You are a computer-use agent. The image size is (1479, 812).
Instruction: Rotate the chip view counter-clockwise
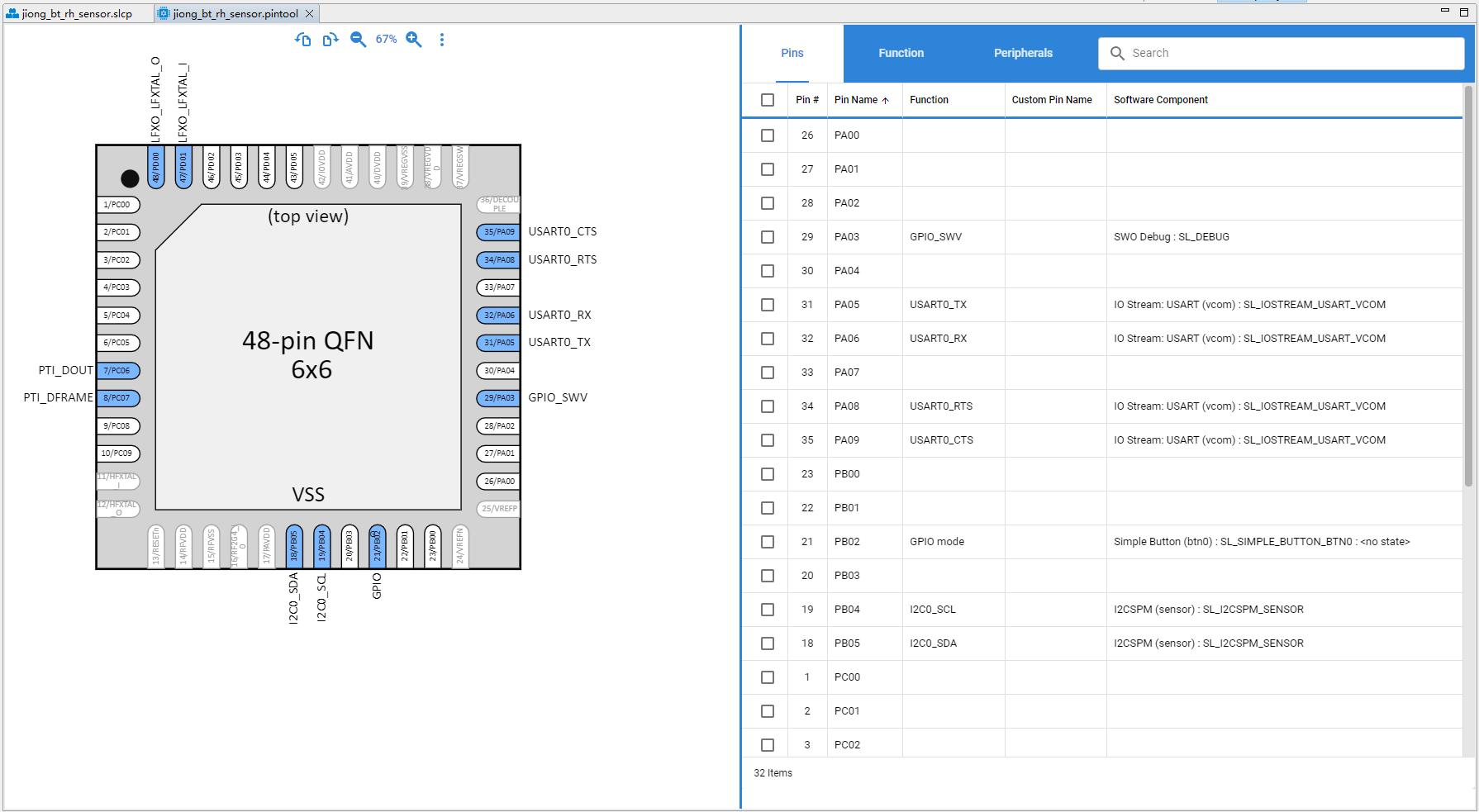pyautogui.click(x=302, y=40)
